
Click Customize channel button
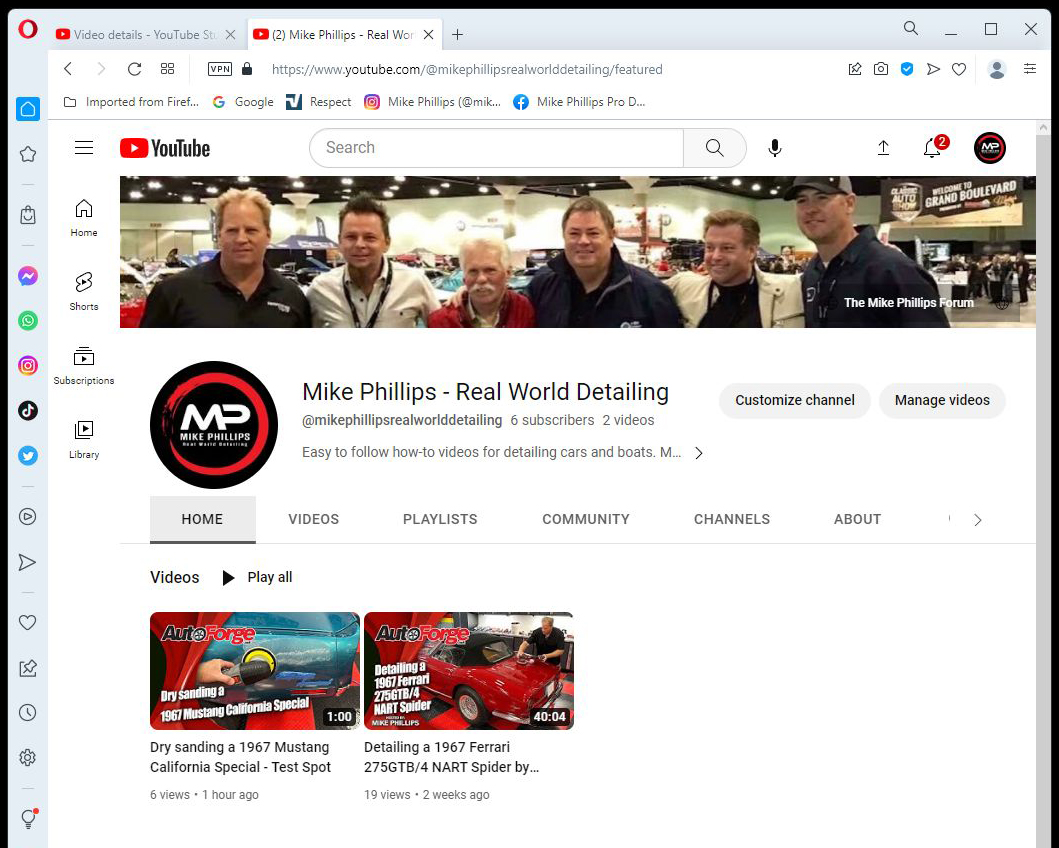click(x=794, y=400)
